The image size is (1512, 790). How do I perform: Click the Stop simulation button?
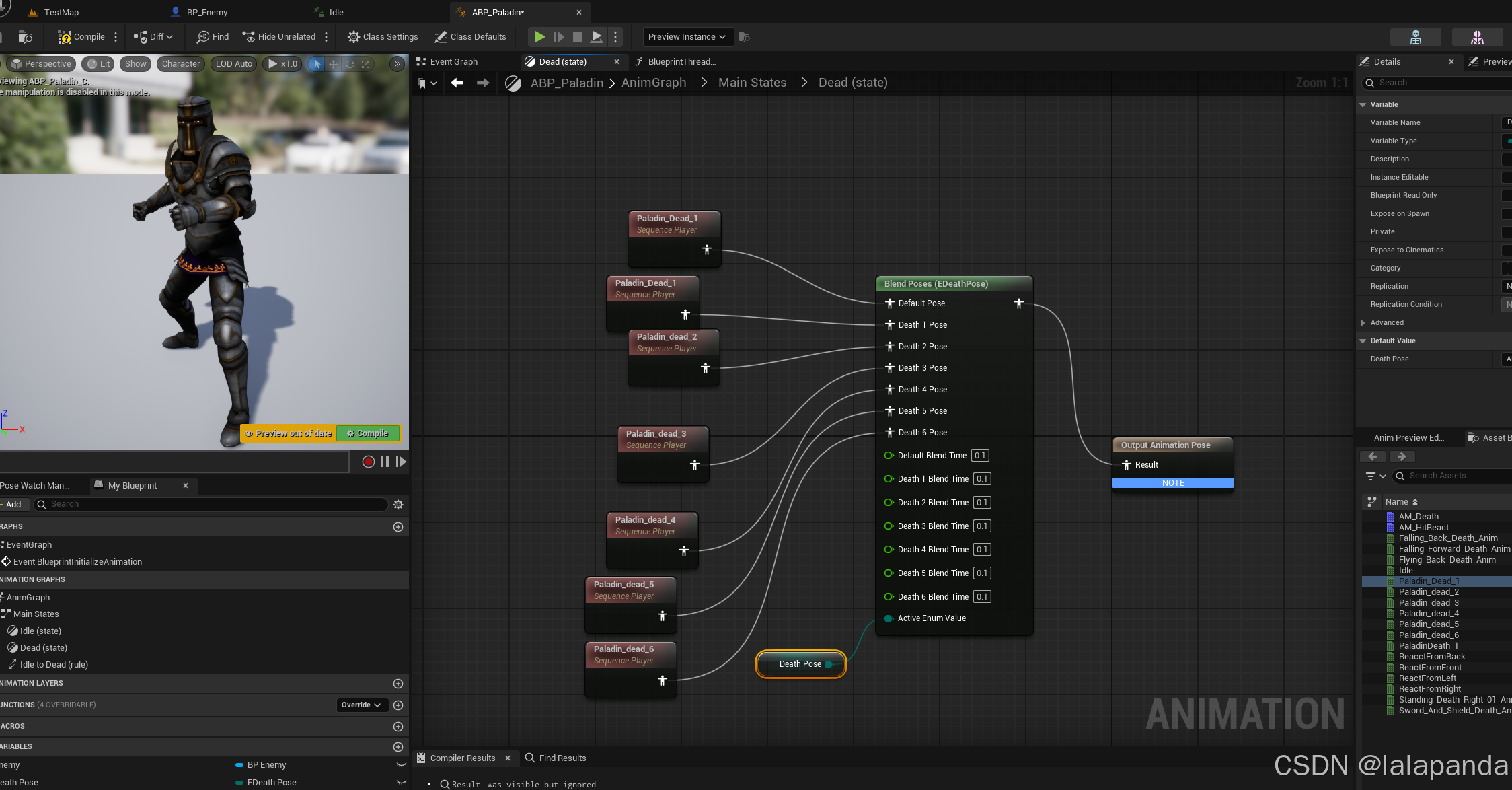577,37
